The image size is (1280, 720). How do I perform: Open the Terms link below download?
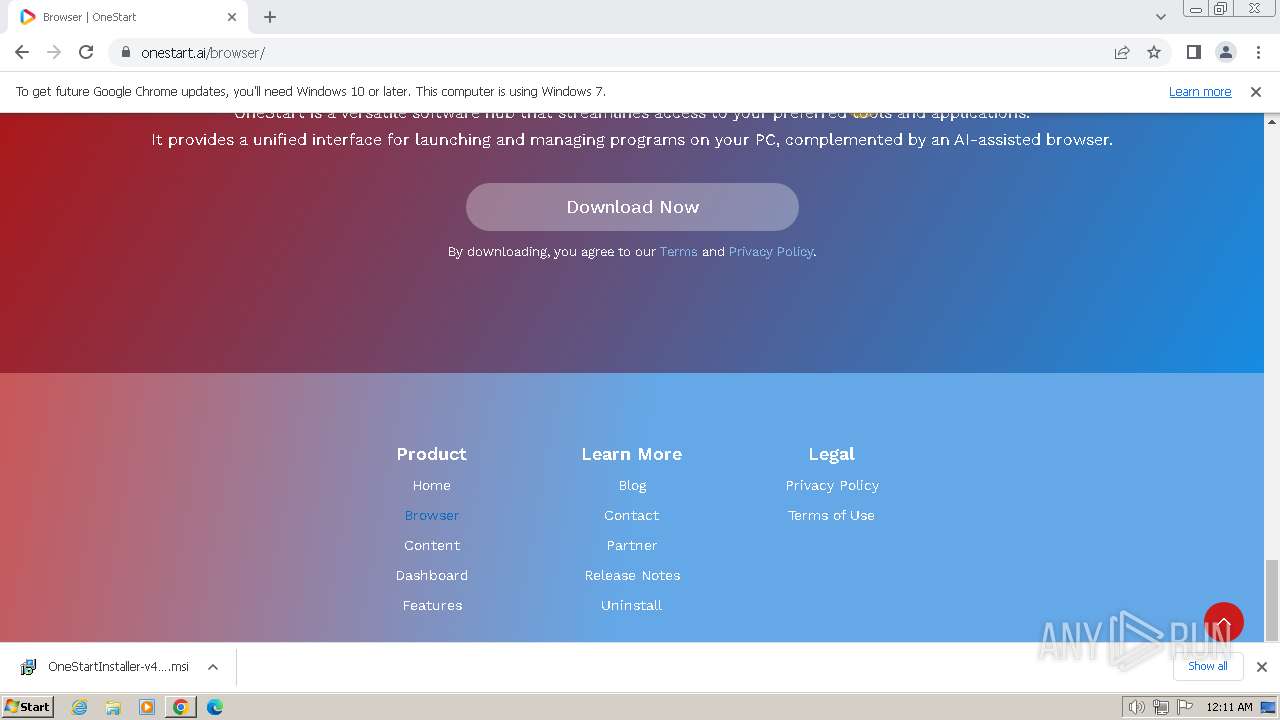678,252
